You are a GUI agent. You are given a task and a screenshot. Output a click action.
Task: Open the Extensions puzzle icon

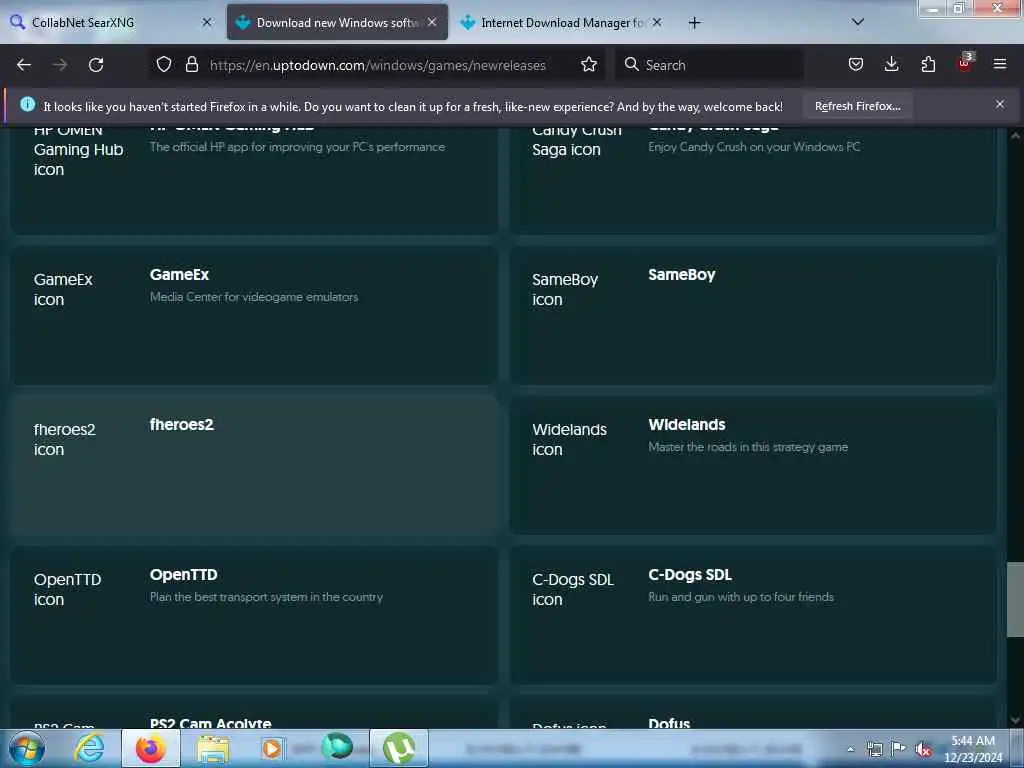click(x=928, y=64)
